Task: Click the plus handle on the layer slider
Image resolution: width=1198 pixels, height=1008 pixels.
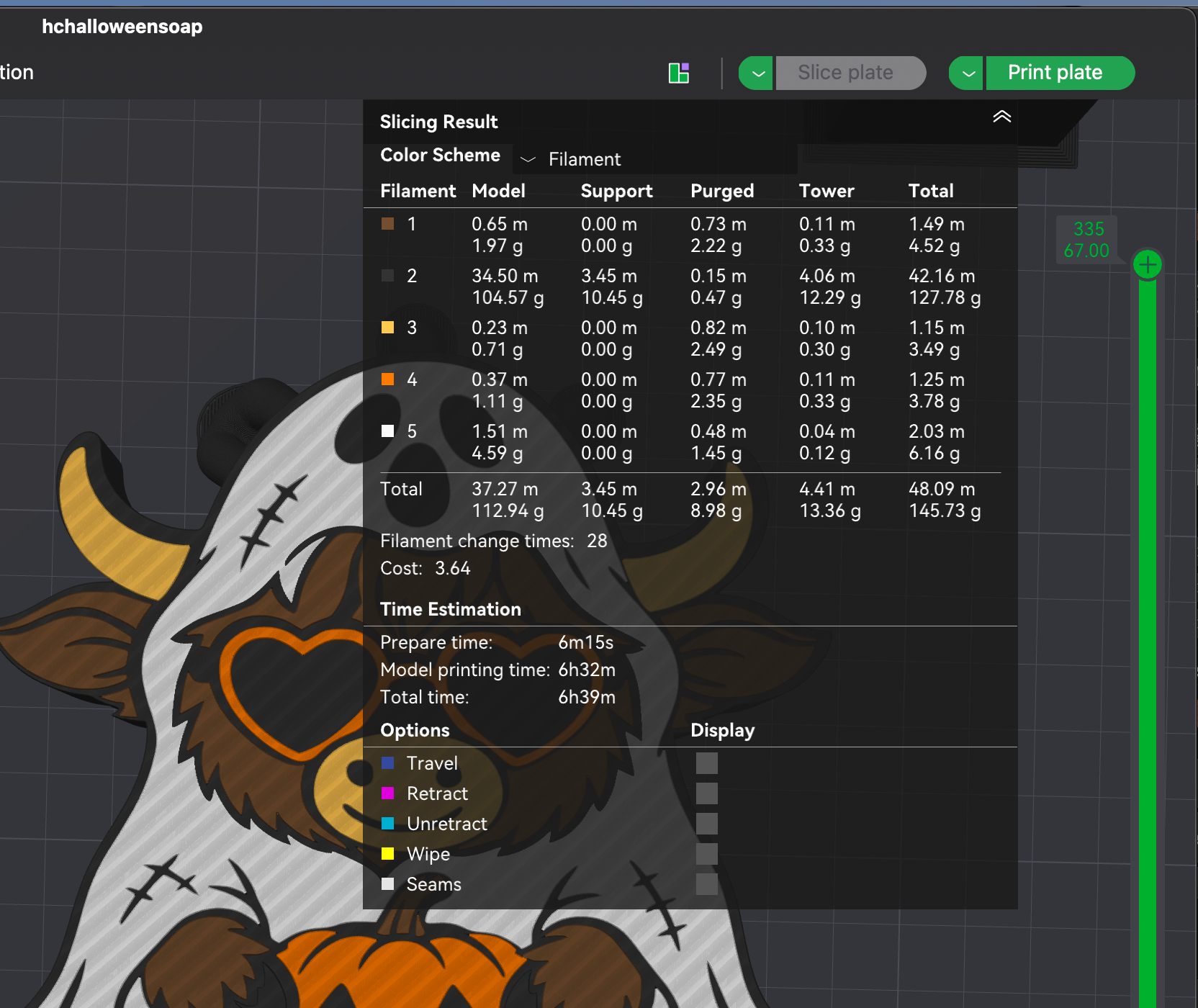Action: pyautogui.click(x=1148, y=265)
